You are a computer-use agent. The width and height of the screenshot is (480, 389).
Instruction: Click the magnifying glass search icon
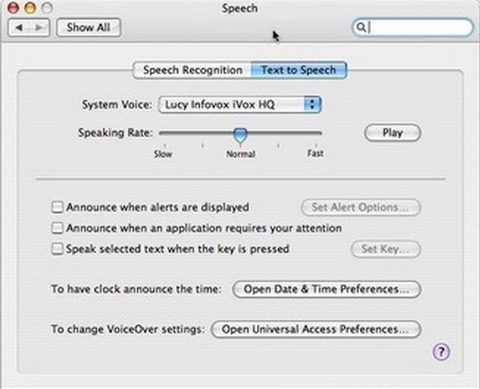[361, 27]
